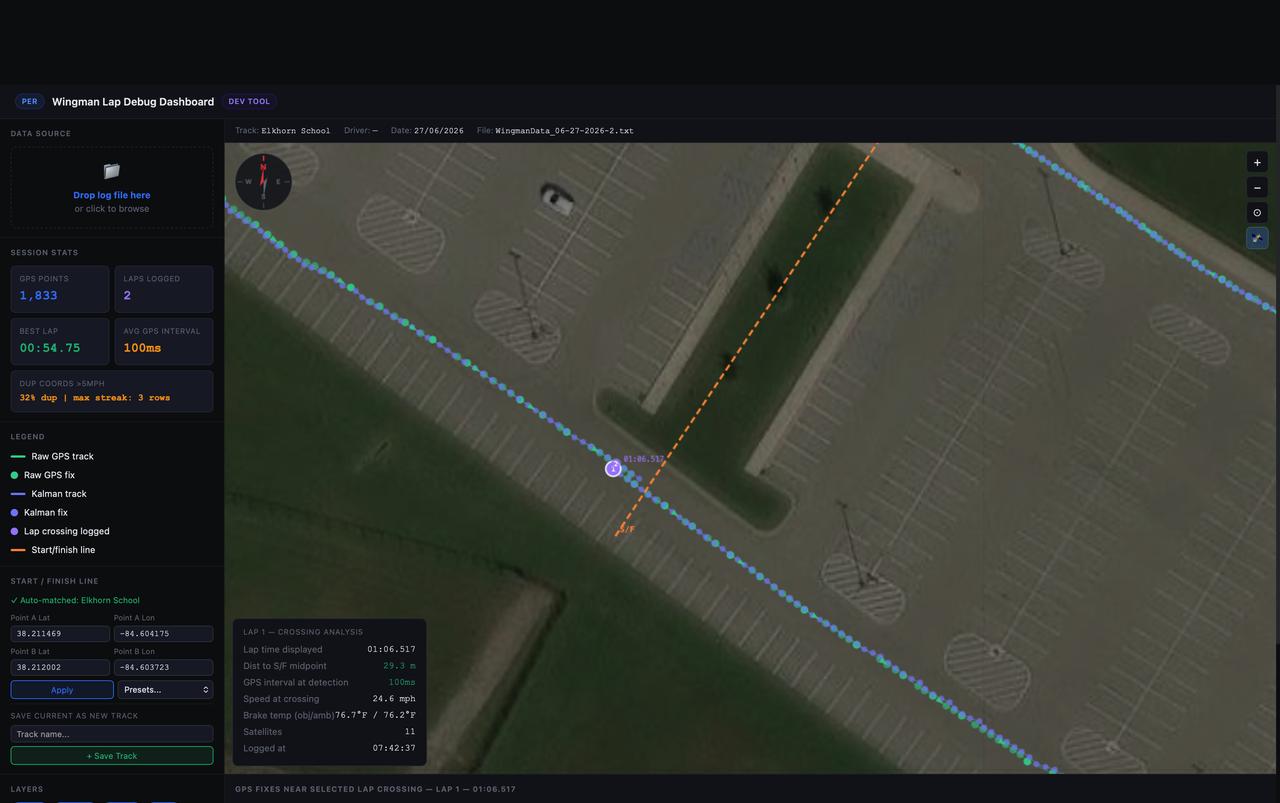
Task: Click the Kalman fix legend entry
Action: click(40, 512)
